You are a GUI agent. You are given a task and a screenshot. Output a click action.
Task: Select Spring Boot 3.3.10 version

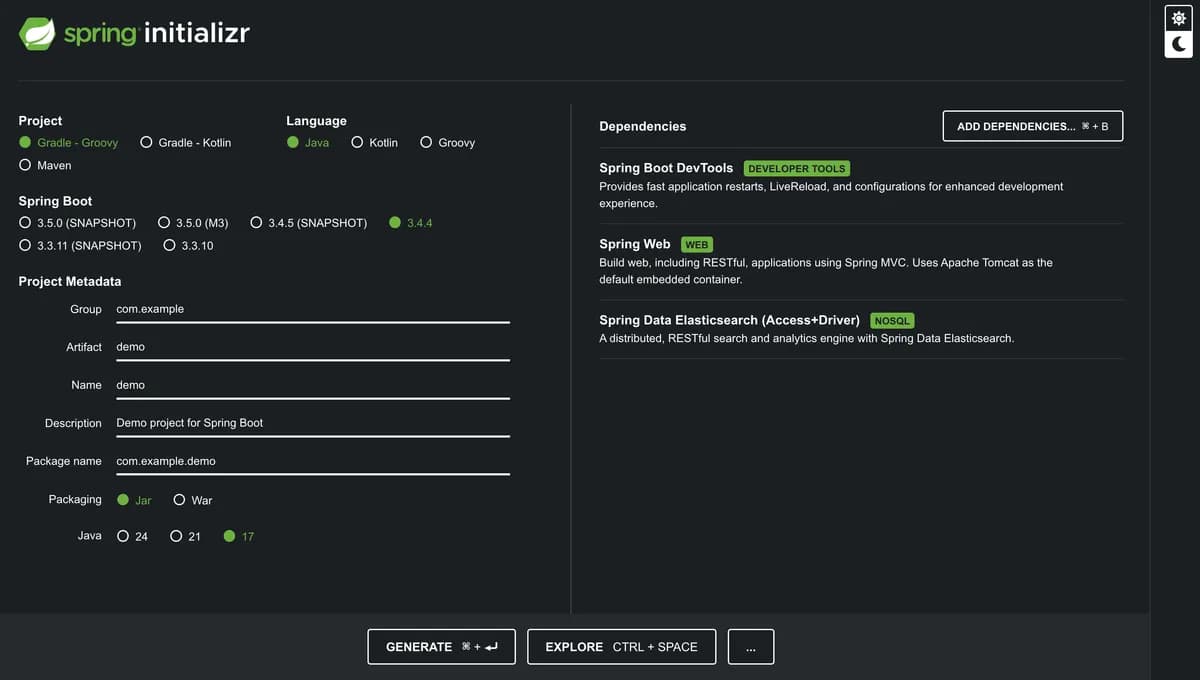(188, 245)
